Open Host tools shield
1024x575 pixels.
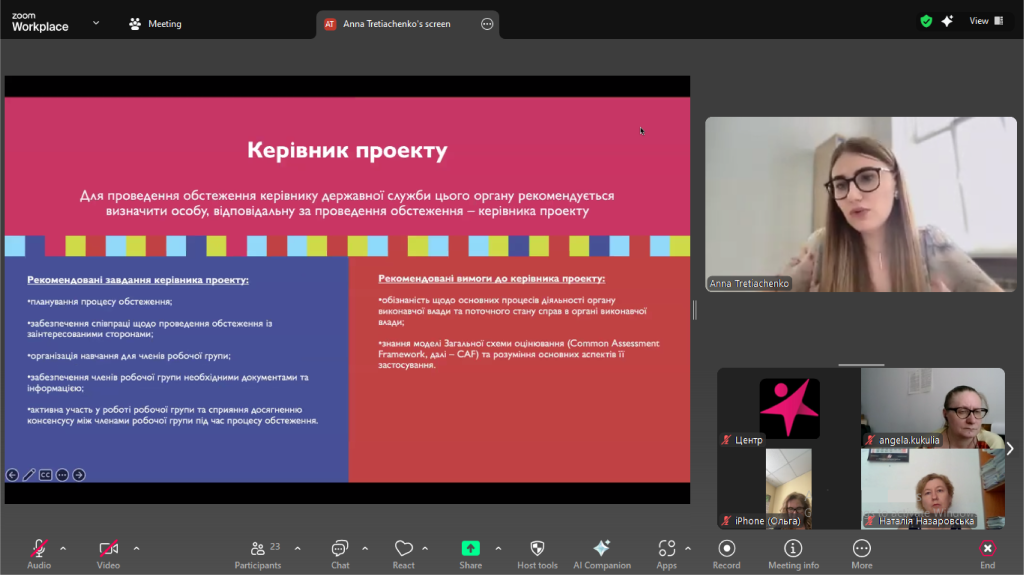click(x=537, y=554)
